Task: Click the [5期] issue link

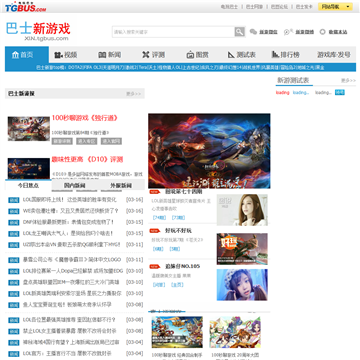Action: 175,249
